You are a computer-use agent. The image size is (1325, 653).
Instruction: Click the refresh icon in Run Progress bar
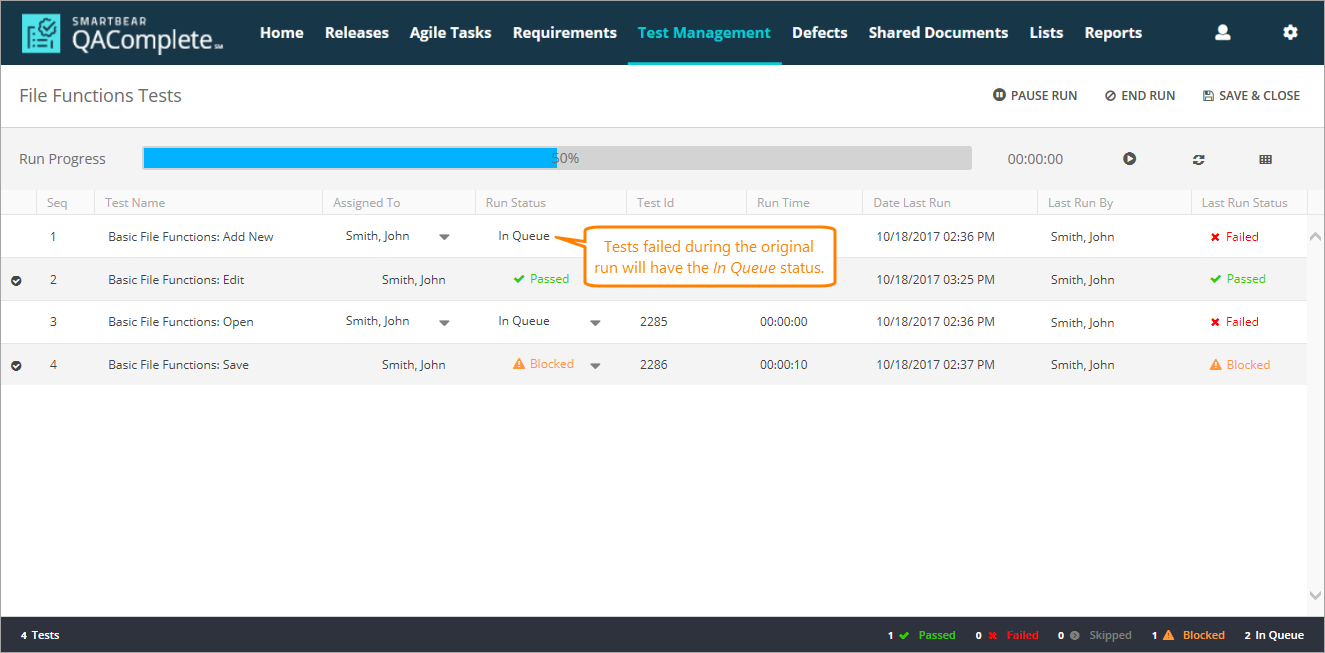(x=1198, y=159)
